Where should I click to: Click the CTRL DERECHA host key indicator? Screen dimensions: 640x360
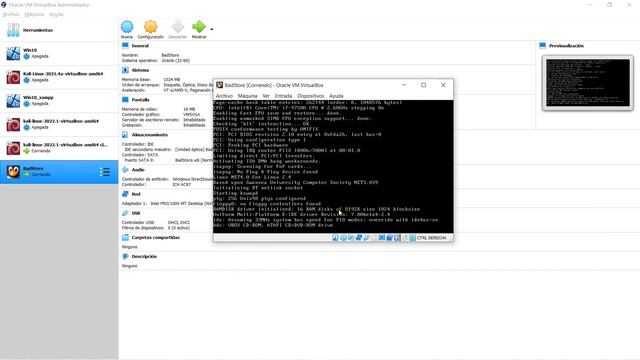point(431,238)
